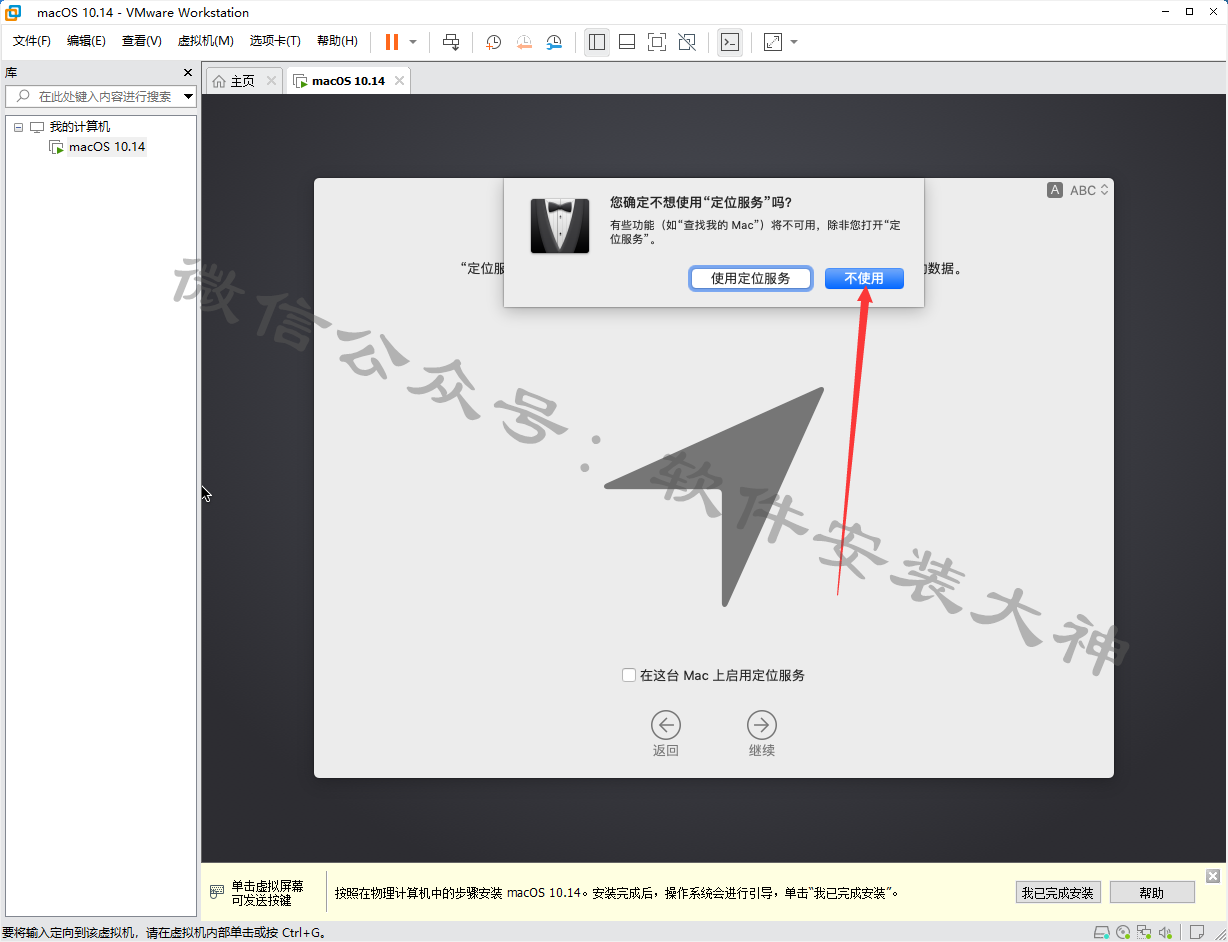Collapse the 我的计算机 tree node

point(18,127)
